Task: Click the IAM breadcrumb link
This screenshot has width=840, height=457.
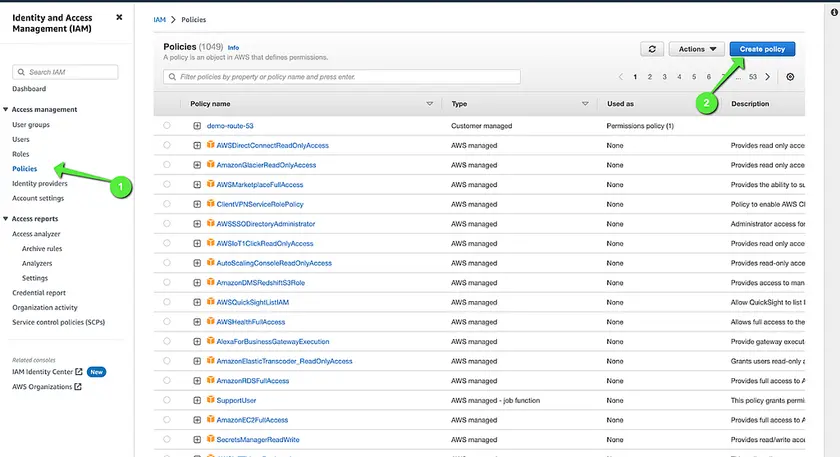Action: coord(159,19)
